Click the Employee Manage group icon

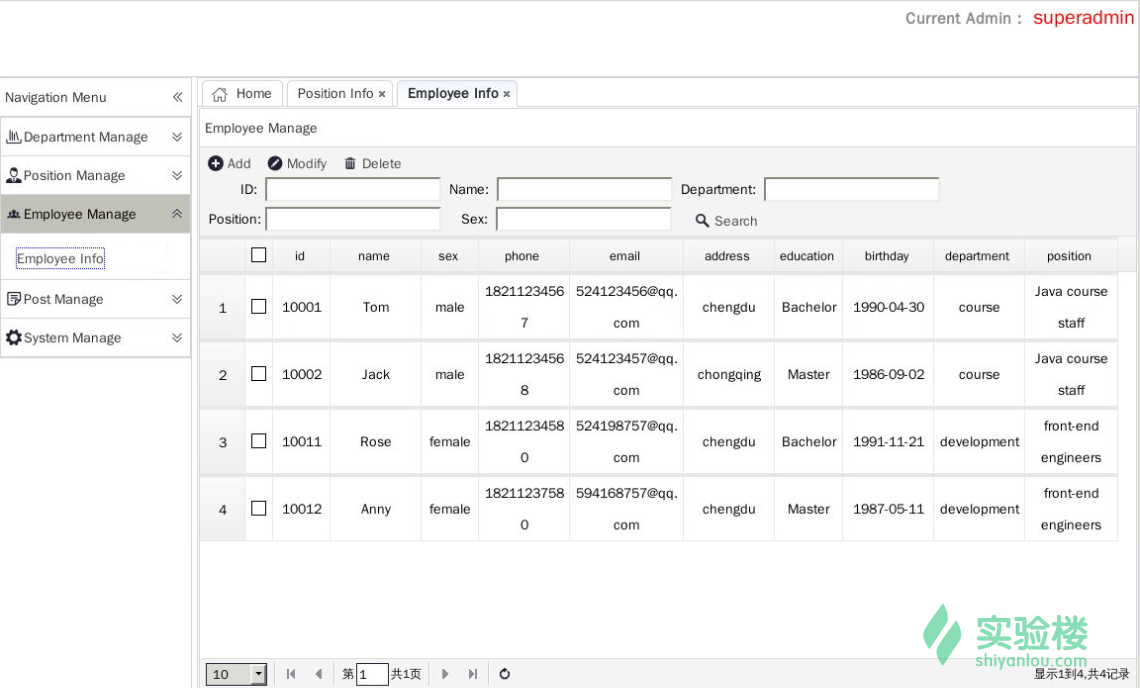(x=13, y=214)
